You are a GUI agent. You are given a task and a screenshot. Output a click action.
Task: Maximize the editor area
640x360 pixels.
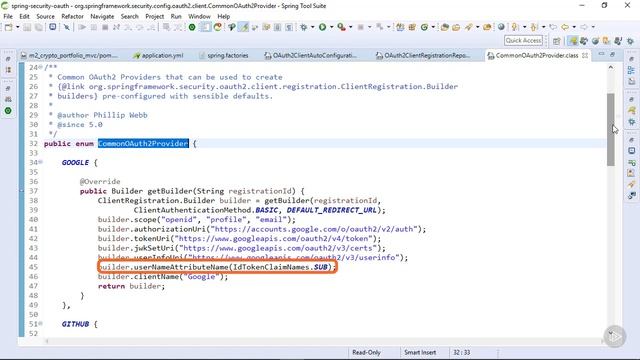pyautogui.click(x=612, y=54)
